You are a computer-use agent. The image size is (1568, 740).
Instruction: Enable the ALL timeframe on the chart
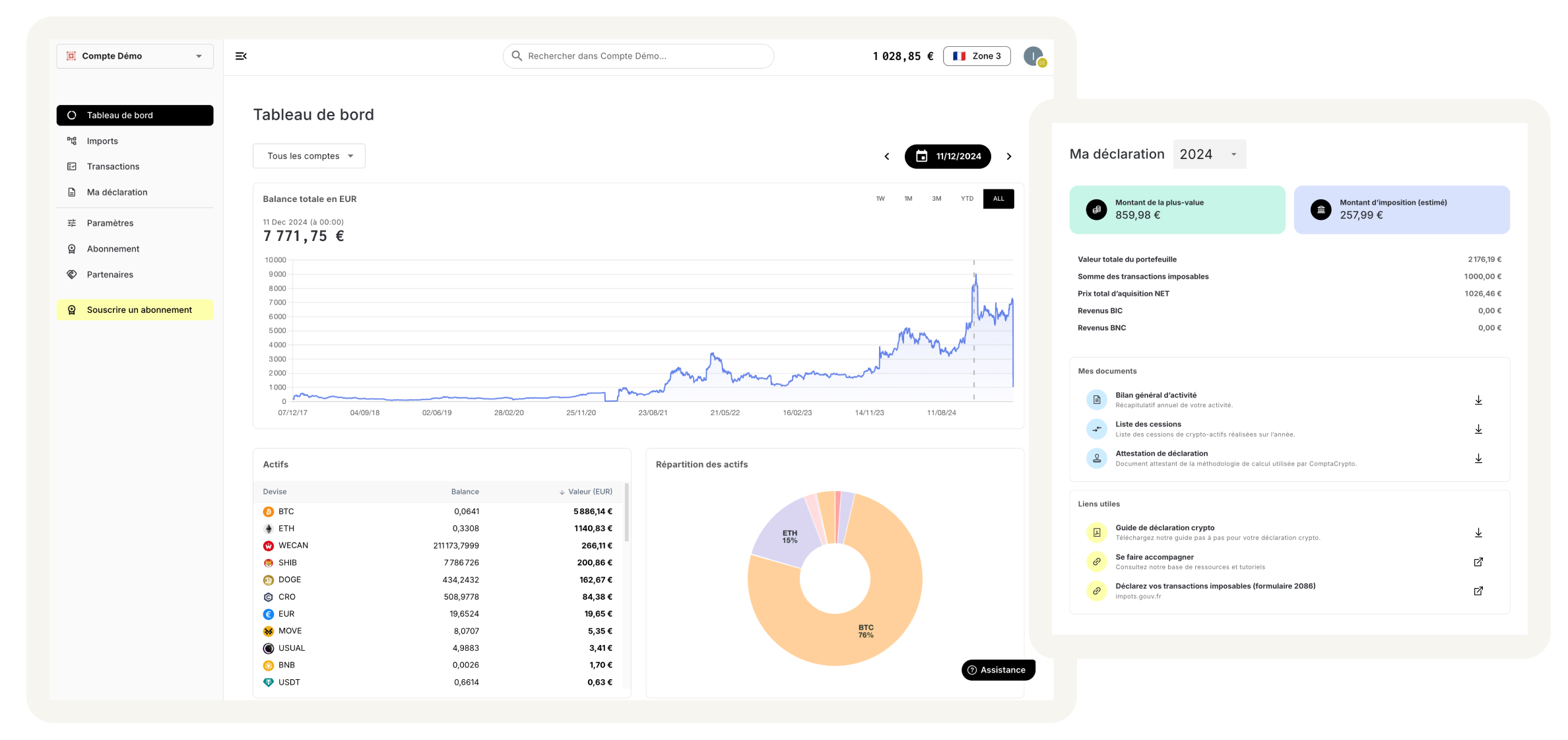998,198
